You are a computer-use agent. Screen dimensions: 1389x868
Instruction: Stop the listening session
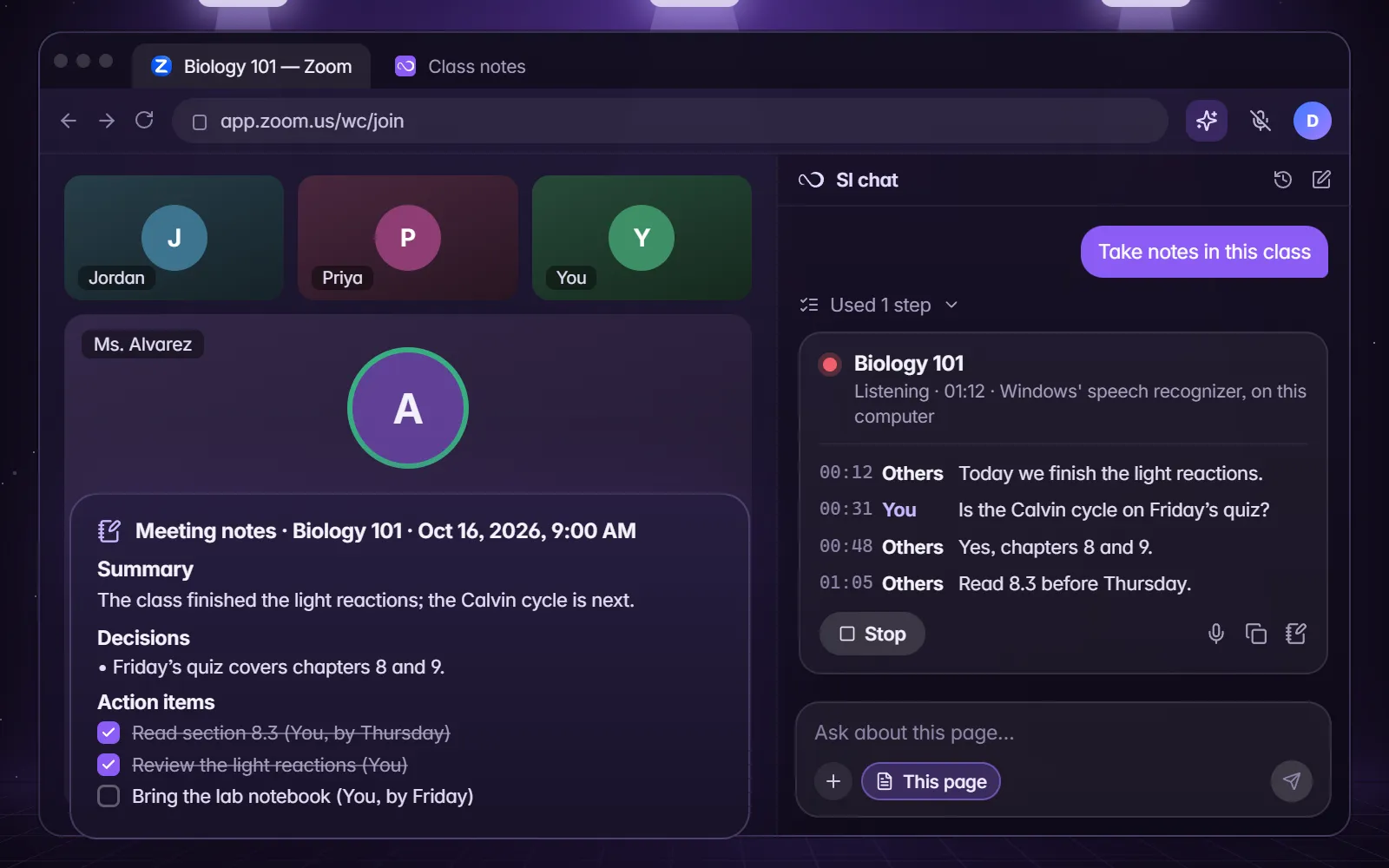(x=872, y=634)
